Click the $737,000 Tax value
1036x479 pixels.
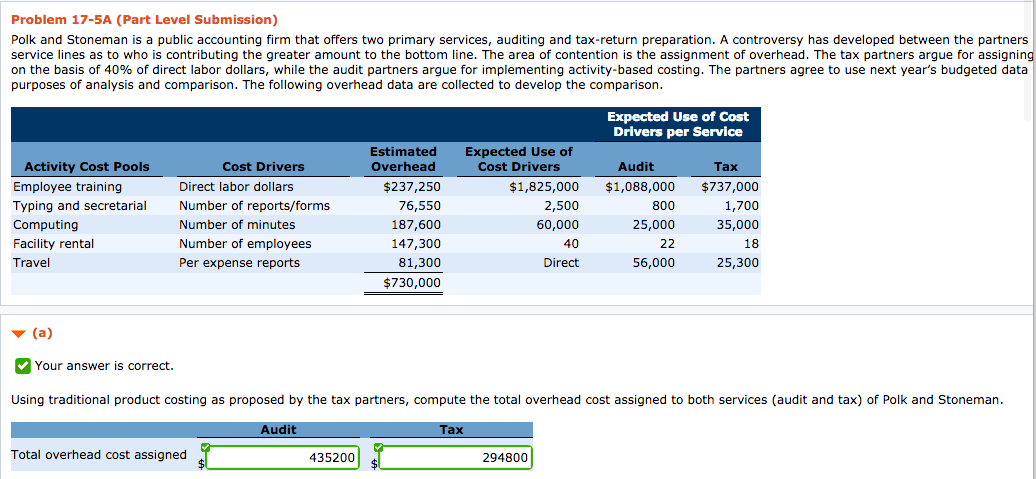pos(730,187)
